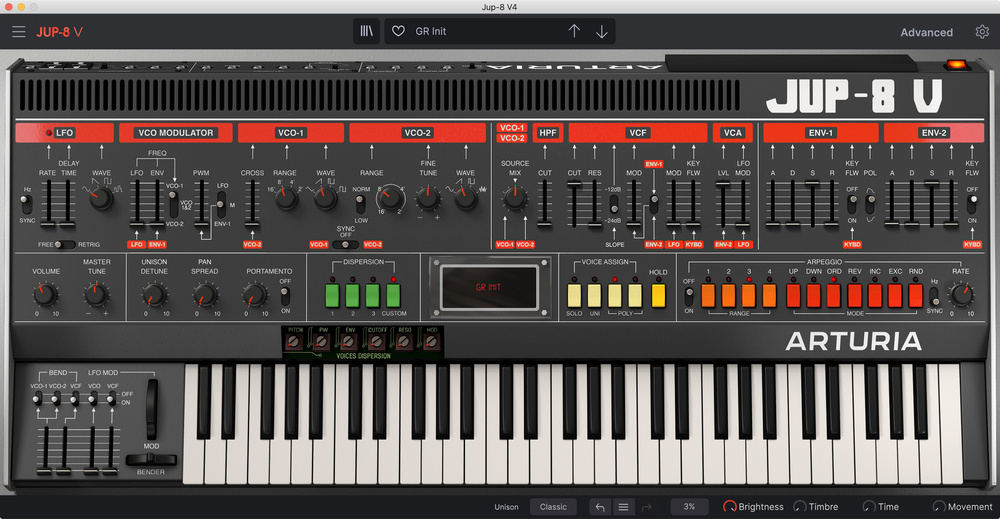Open the preset library browser icon

[x=366, y=31]
